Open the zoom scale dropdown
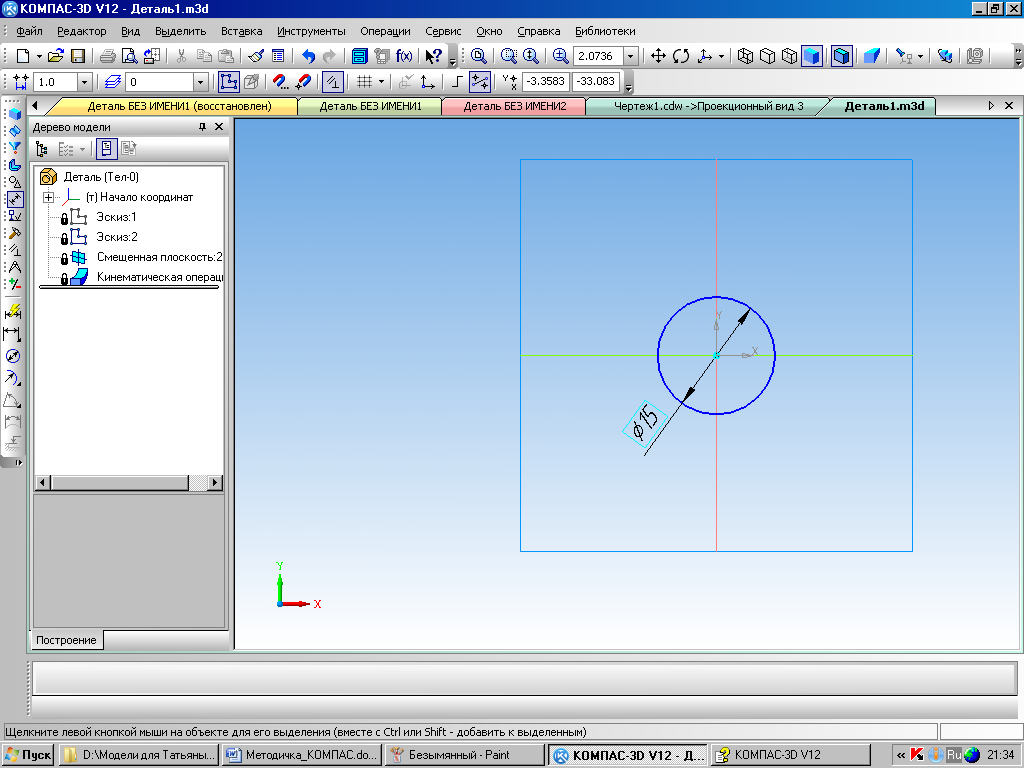The width and height of the screenshot is (1024, 768). (x=630, y=56)
